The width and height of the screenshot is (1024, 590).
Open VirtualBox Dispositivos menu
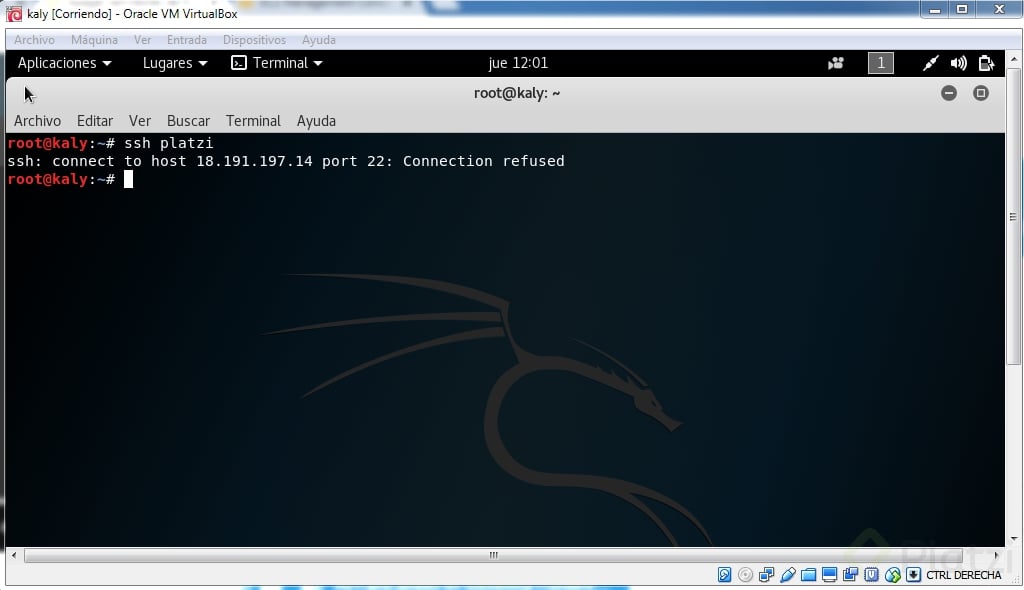point(254,40)
